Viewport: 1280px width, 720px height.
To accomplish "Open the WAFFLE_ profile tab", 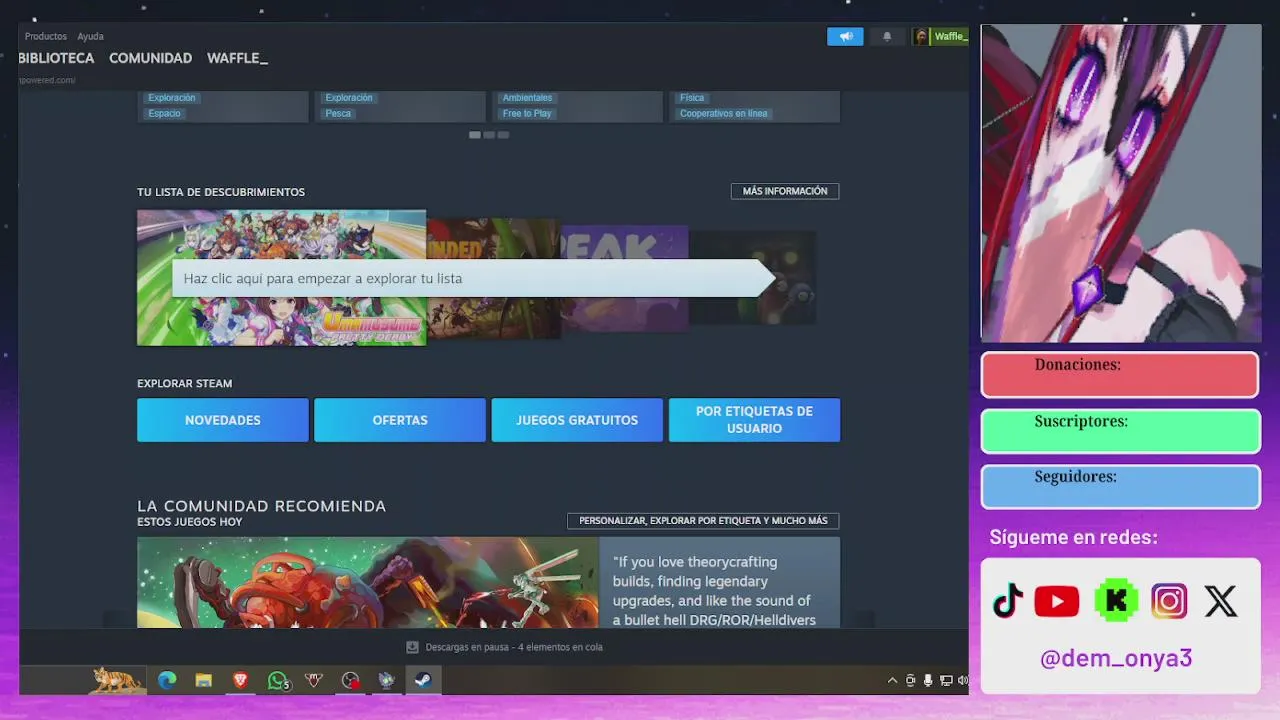I will [237, 58].
